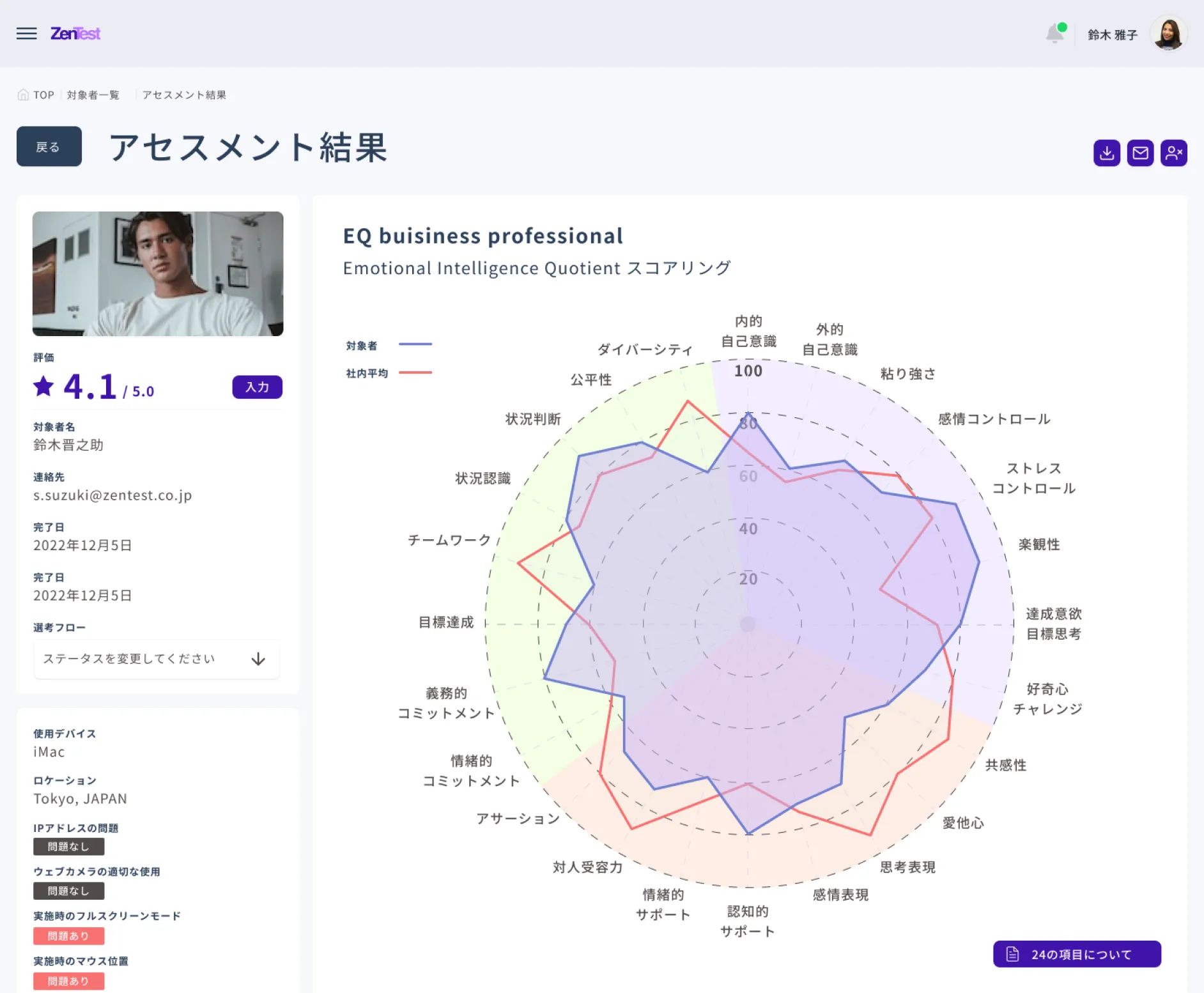Open the notifications bell
Screen dimensions: 1204x993
pyautogui.click(x=1055, y=33)
